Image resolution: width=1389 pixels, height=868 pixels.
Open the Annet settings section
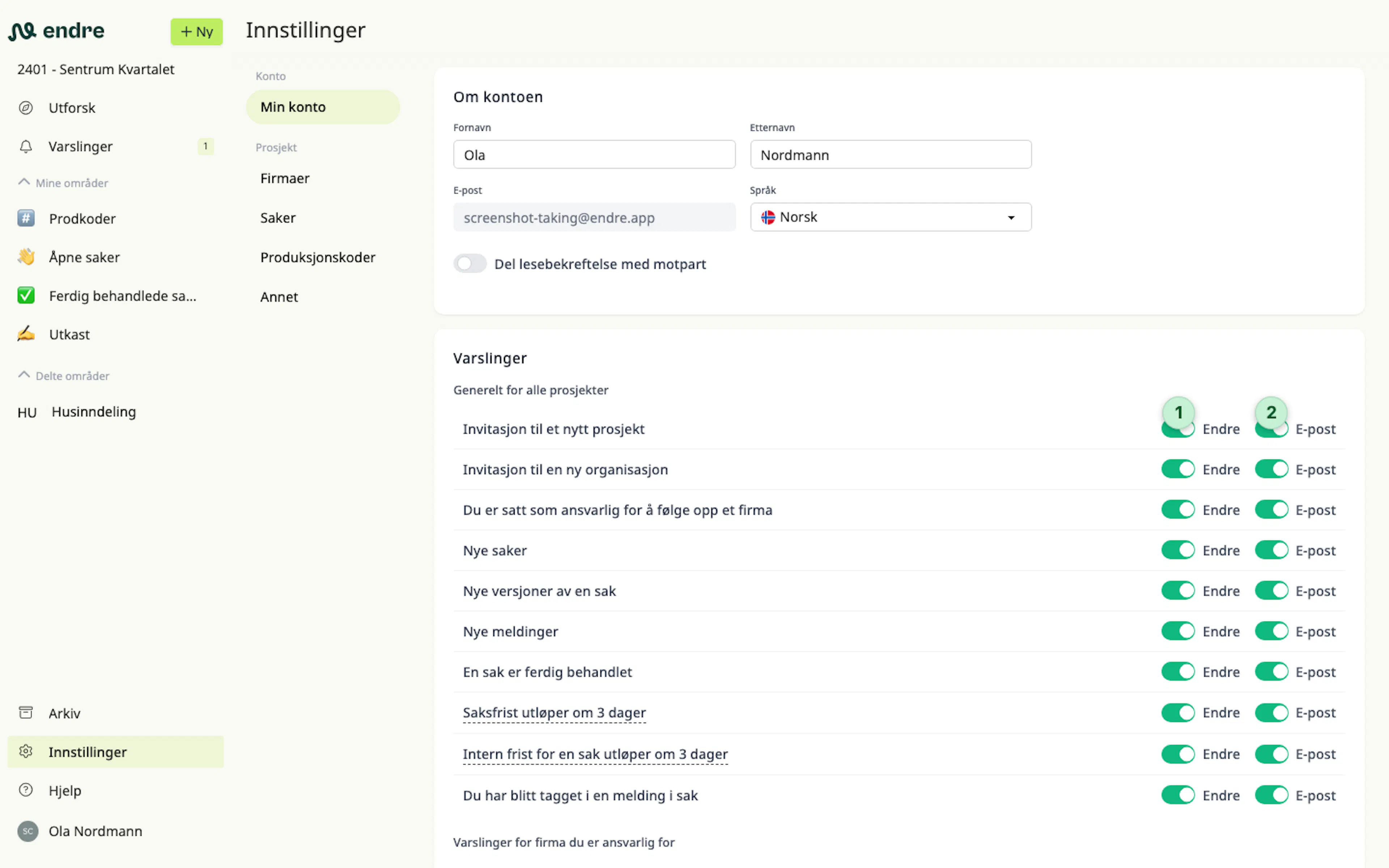click(279, 297)
